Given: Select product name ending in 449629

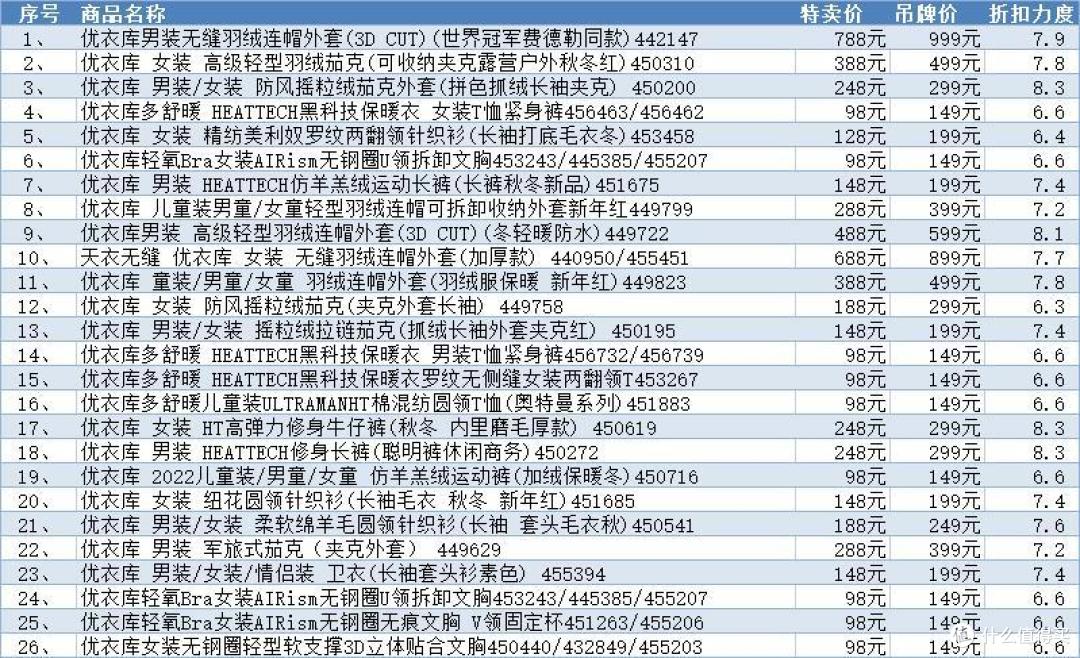Looking at the screenshot, I should pyautogui.click(x=291, y=550).
